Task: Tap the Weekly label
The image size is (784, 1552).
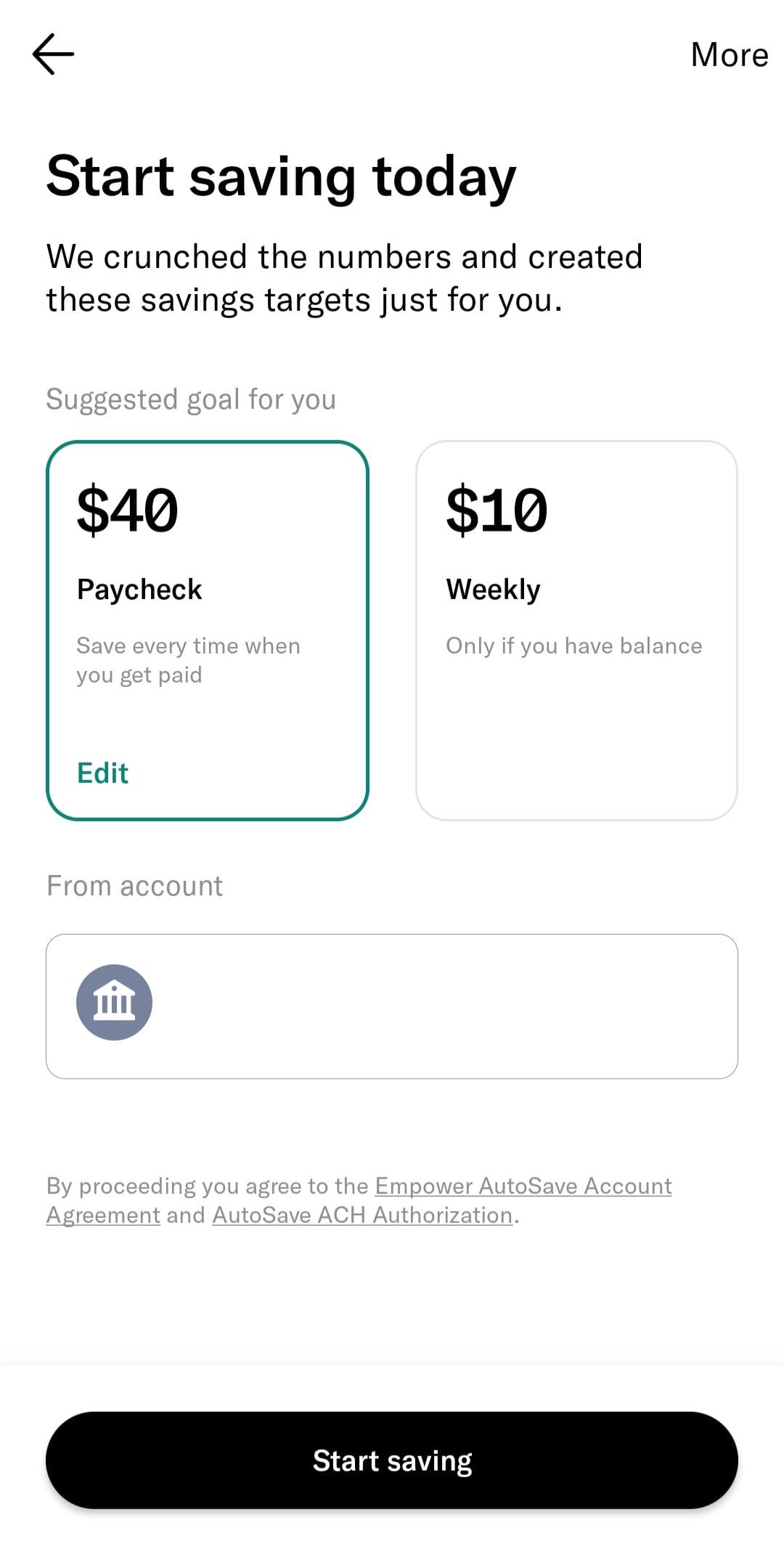Action: 493,589
